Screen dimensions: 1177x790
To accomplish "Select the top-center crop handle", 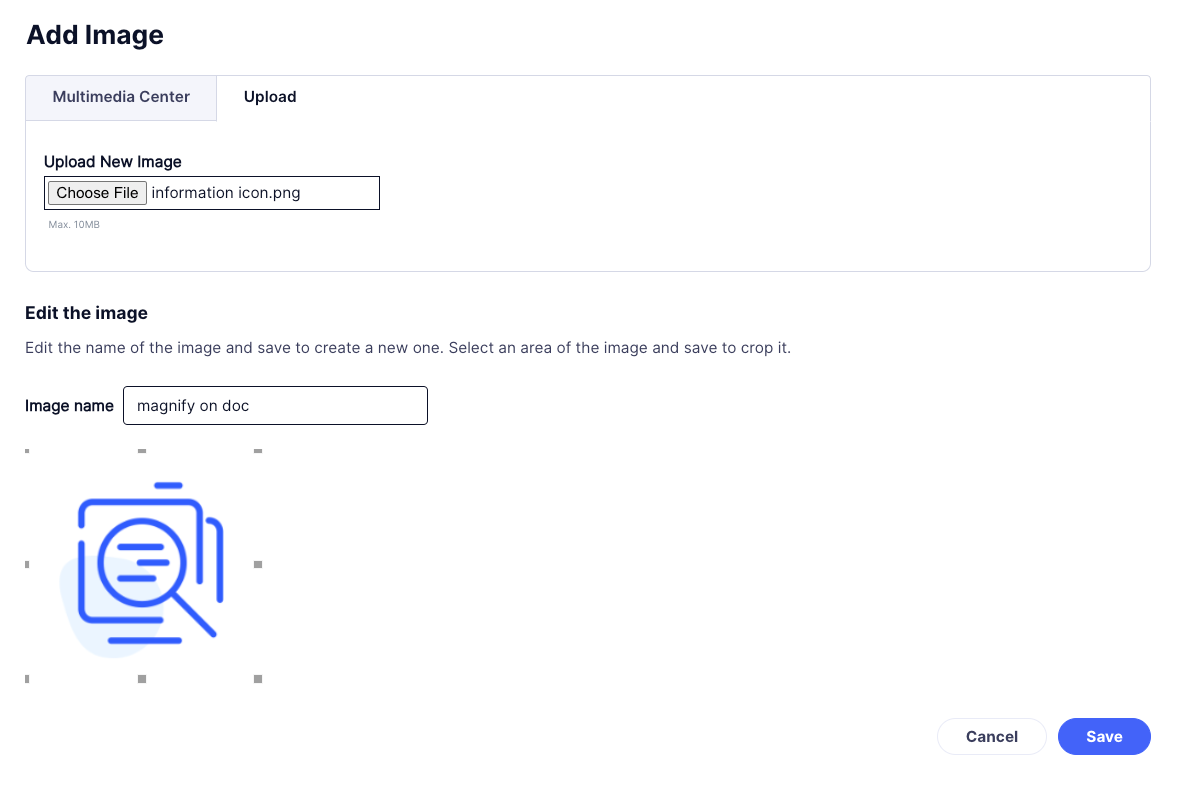I will [142, 451].
